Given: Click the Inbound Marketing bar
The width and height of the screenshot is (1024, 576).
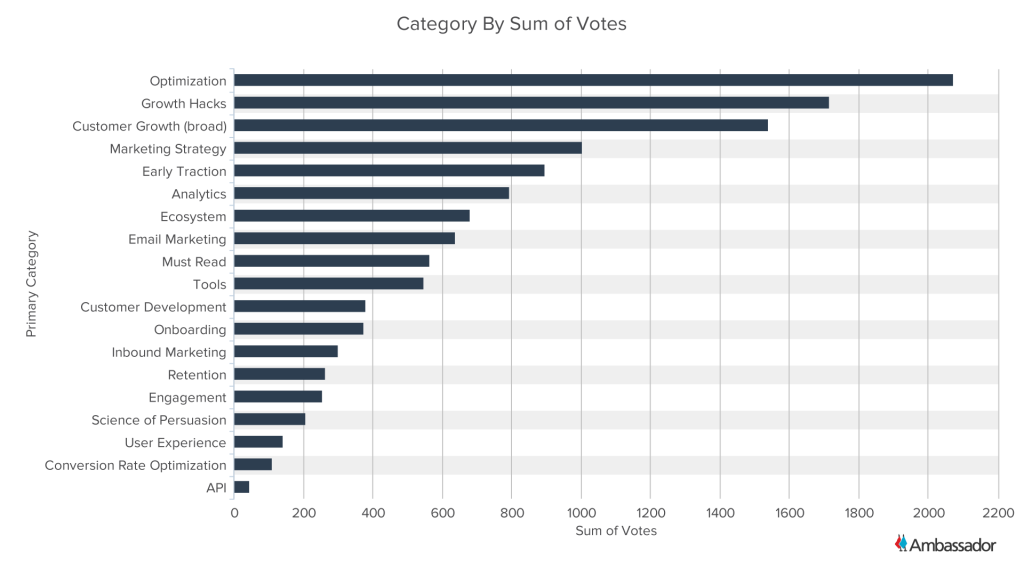Looking at the screenshot, I should tap(285, 352).
